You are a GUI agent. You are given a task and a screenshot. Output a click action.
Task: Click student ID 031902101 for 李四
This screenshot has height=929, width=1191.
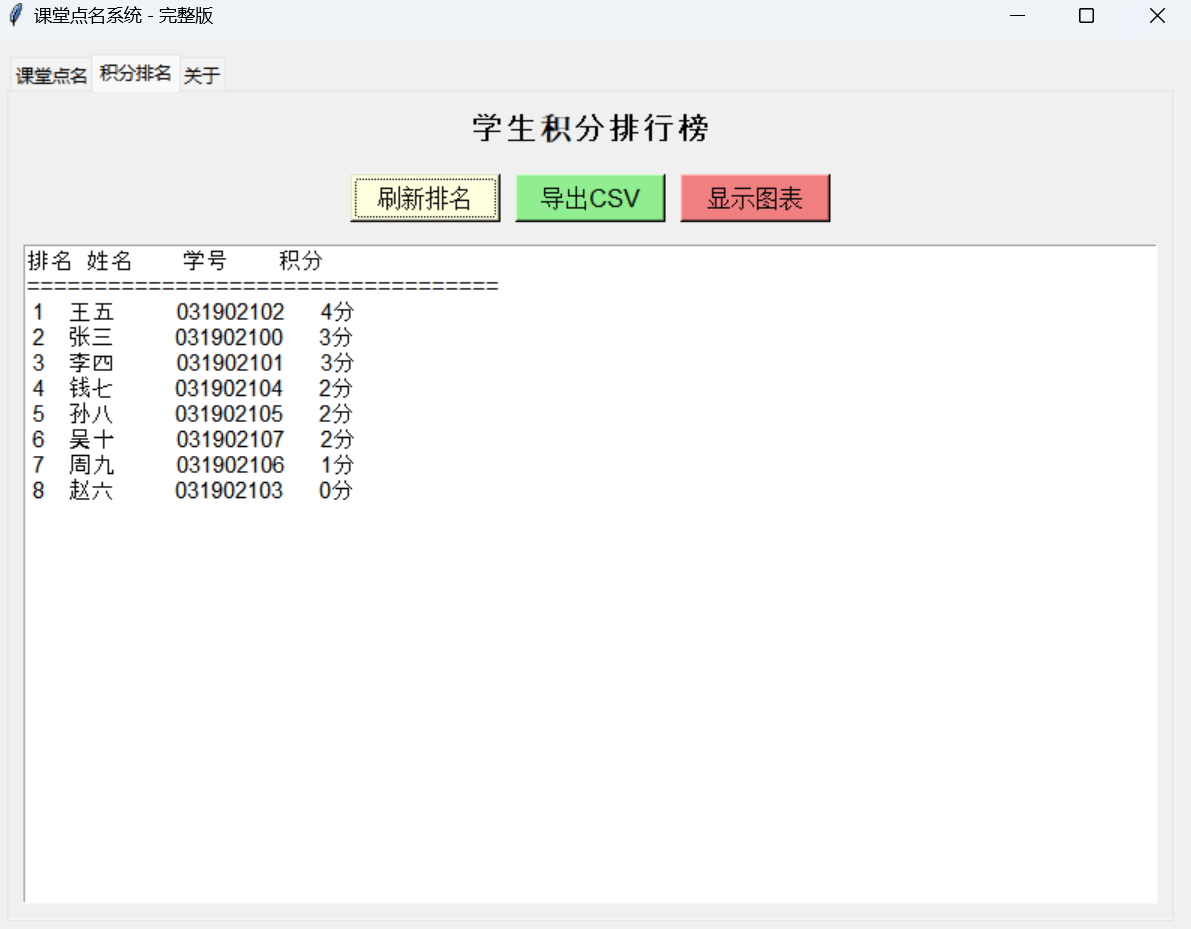230,363
